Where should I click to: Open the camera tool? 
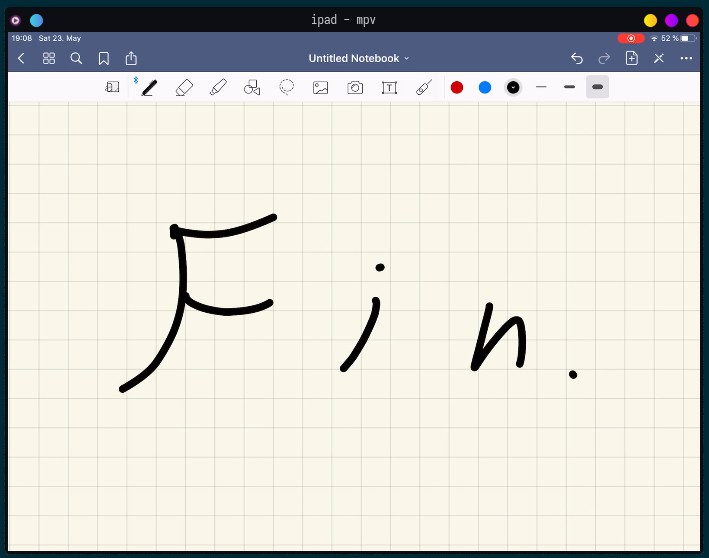[355, 87]
